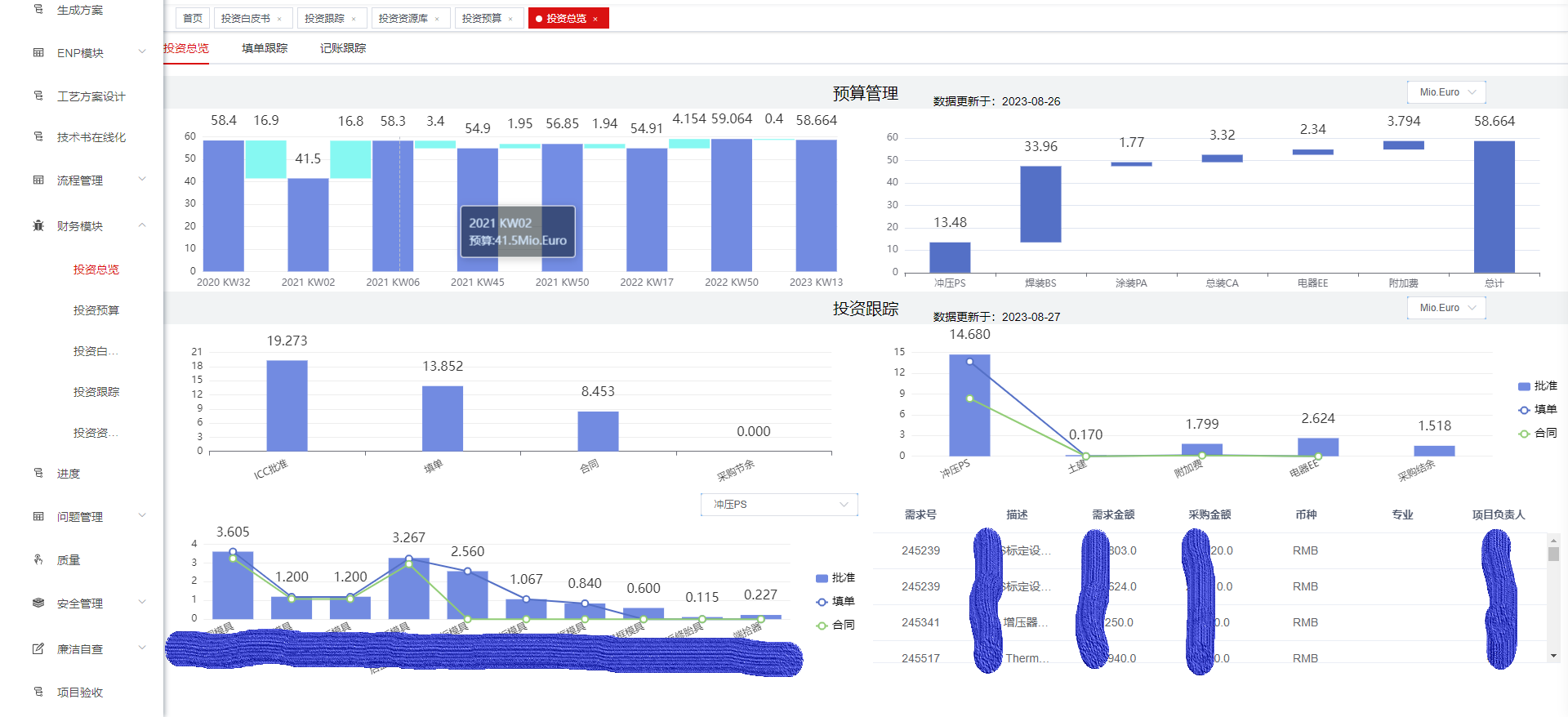The height and width of the screenshot is (717, 1568).
Task: Toggle 合同 legend in 投资跟踪 chart
Action: click(x=1537, y=433)
